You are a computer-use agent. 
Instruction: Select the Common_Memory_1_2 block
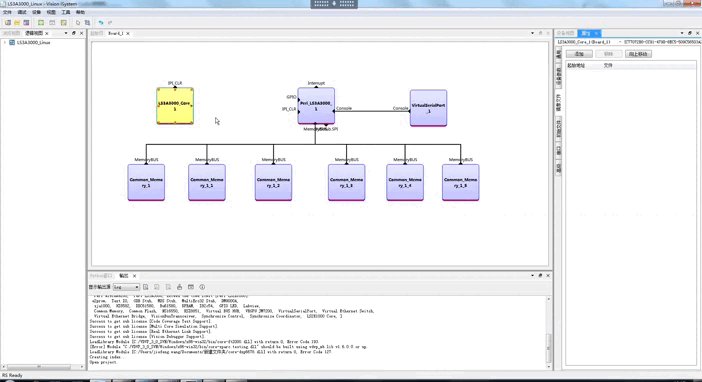pos(274,182)
